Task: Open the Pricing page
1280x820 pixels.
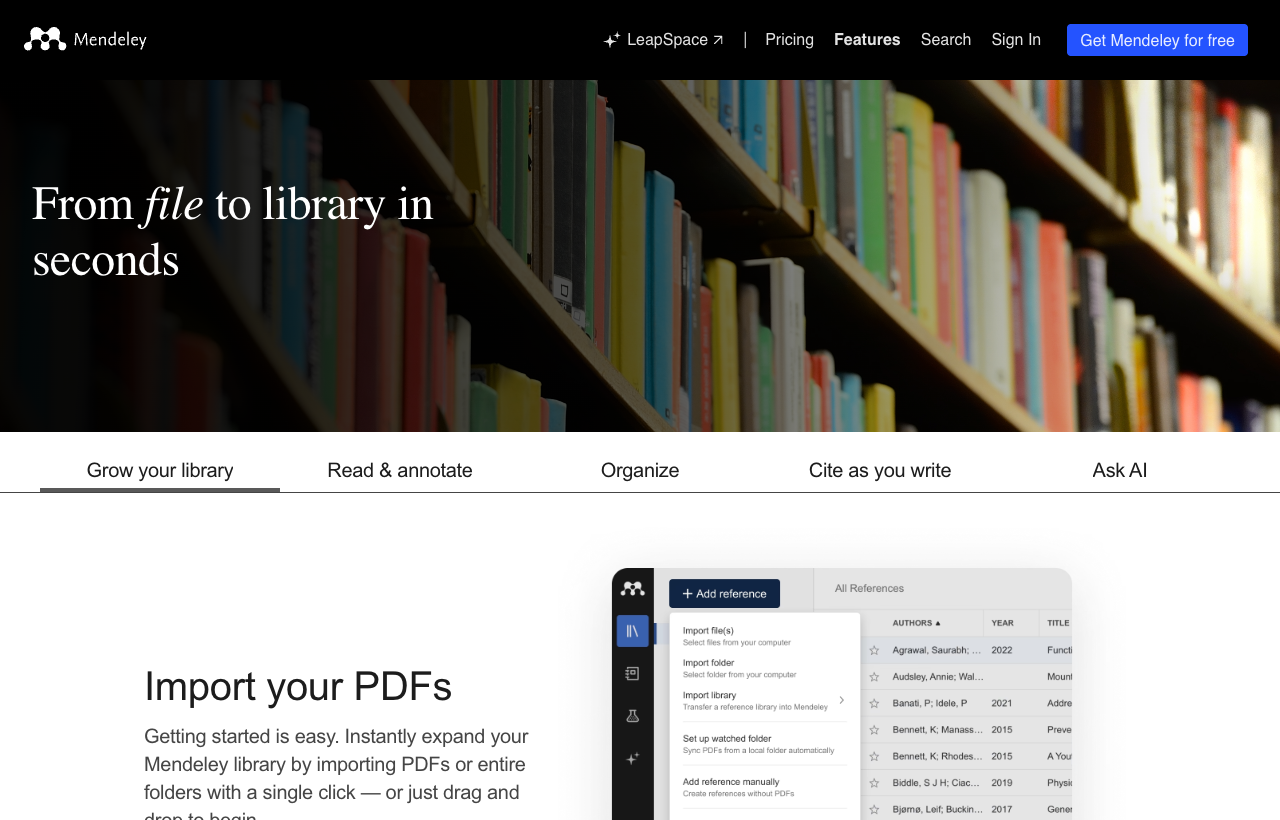Action: (x=789, y=39)
